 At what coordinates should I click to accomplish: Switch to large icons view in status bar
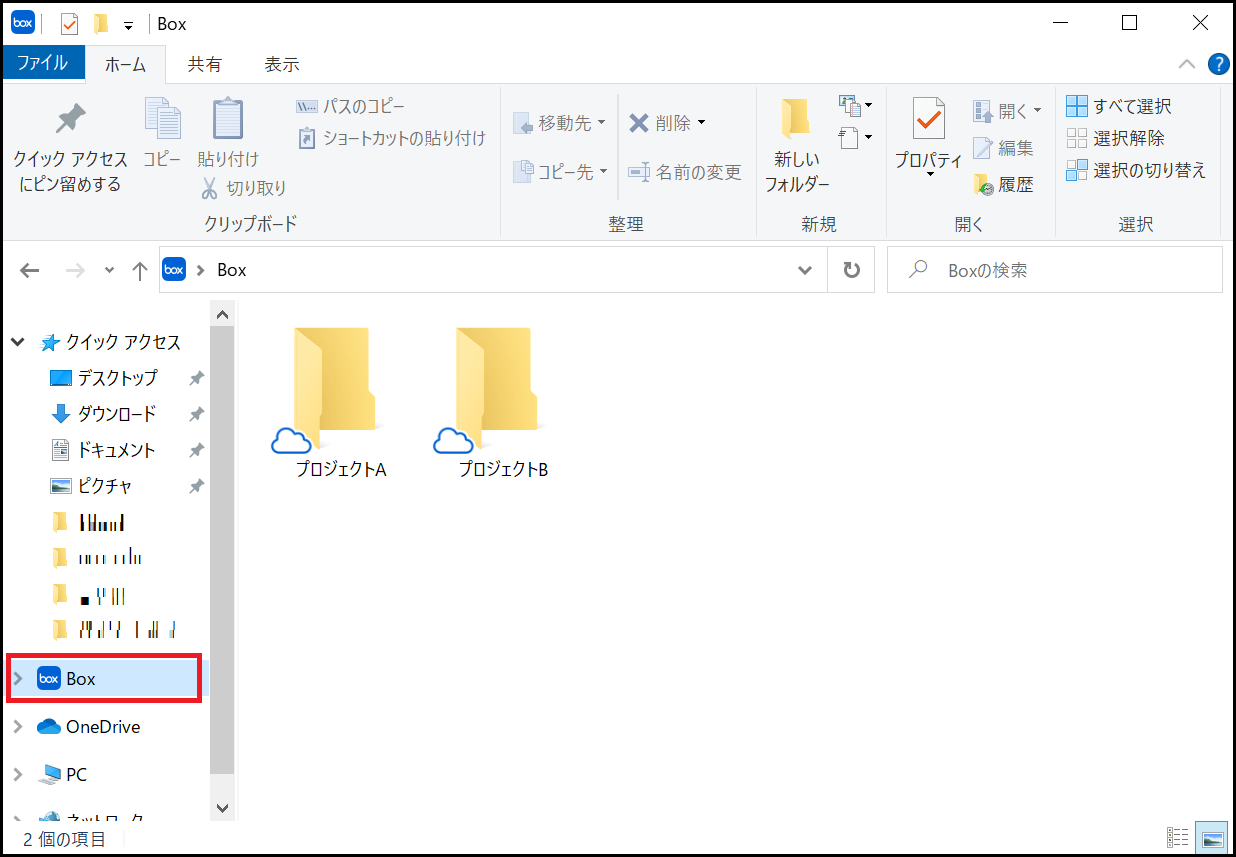1211,839
